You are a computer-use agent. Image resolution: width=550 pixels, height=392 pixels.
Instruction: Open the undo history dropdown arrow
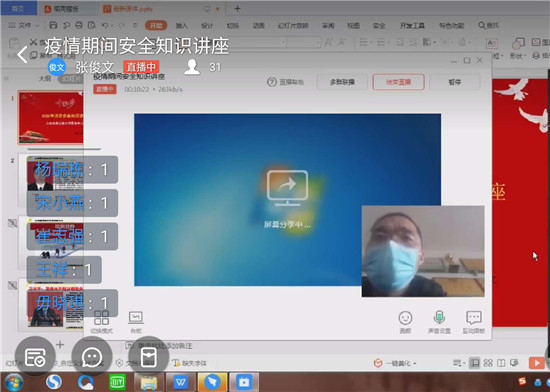(112, 26)
